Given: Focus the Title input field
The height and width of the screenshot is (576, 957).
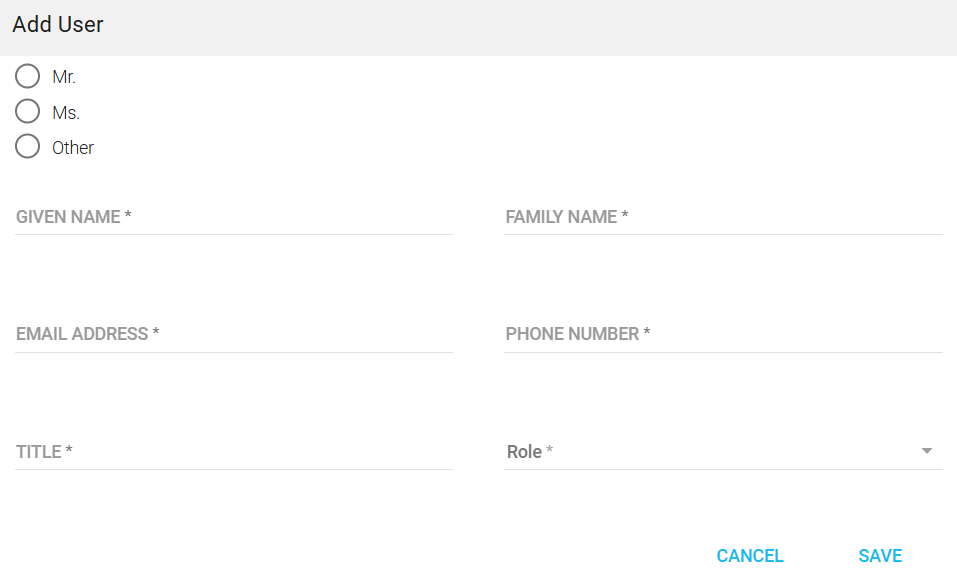Looking at the screenshot, I should [234, 452].
